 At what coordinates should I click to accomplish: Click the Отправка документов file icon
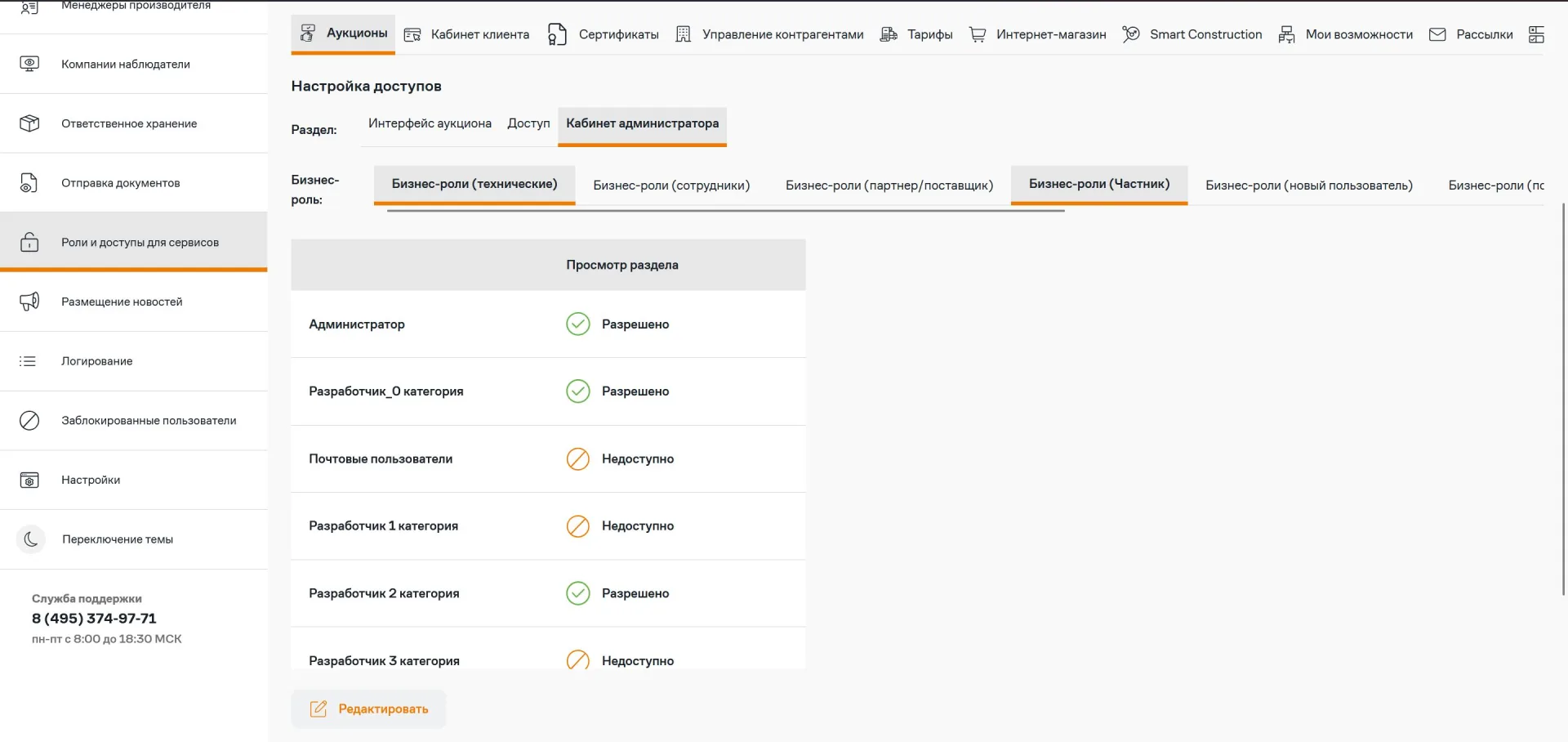click(x=29, y=183)
